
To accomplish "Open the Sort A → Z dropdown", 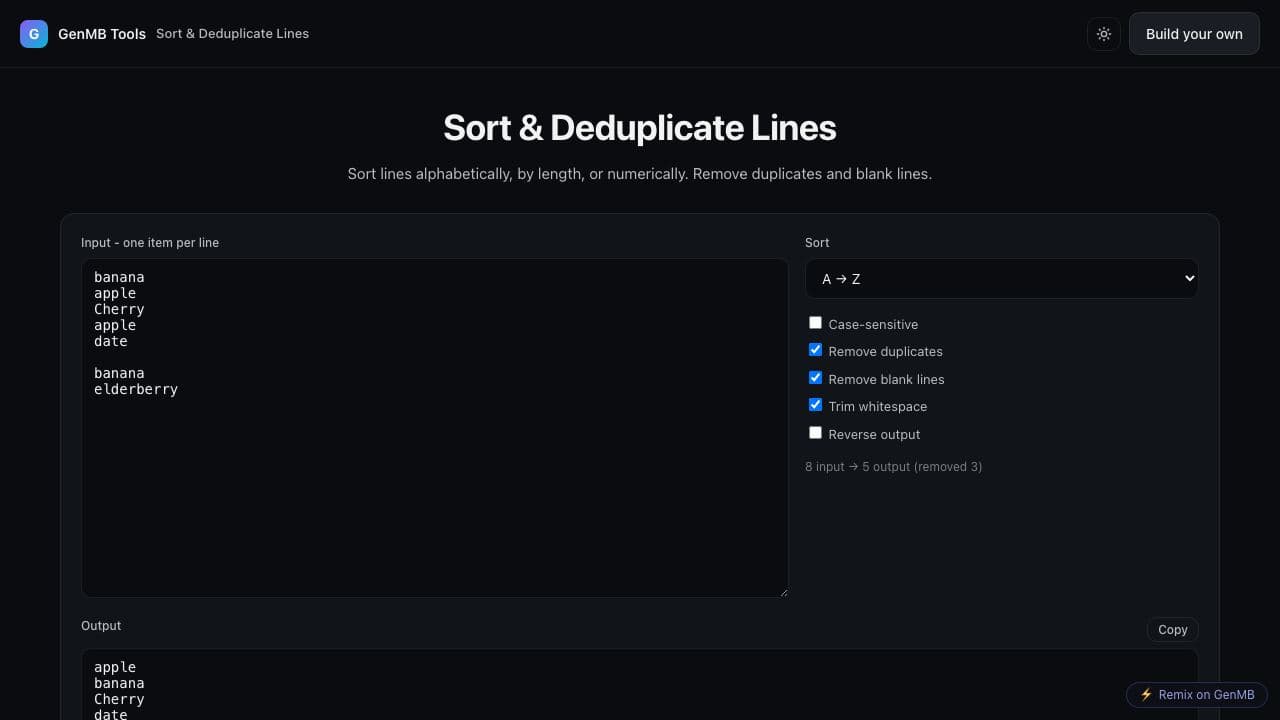I will [x=1001, y=279].
